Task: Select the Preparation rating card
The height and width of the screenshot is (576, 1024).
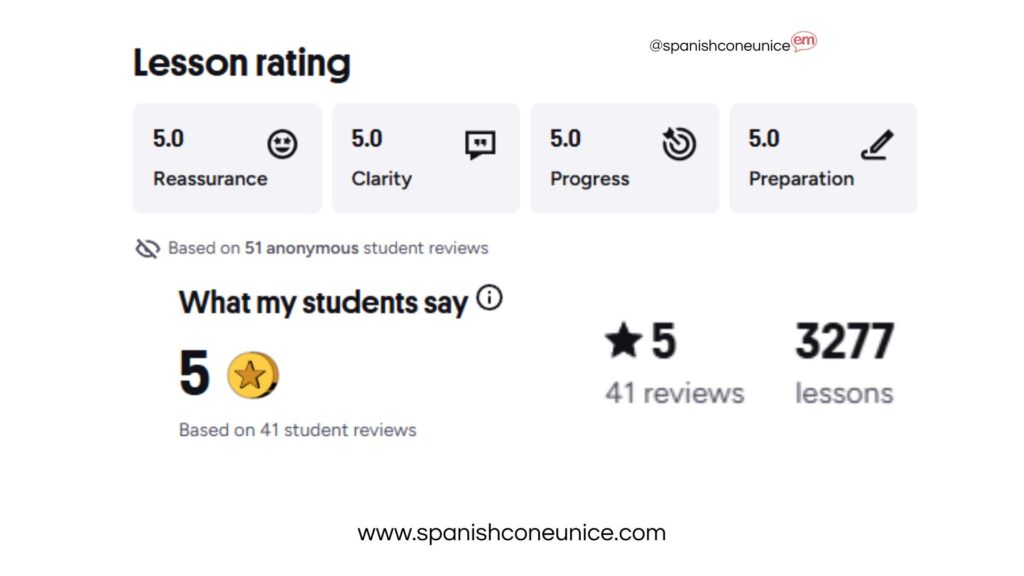Action: [x=822, y=158]
